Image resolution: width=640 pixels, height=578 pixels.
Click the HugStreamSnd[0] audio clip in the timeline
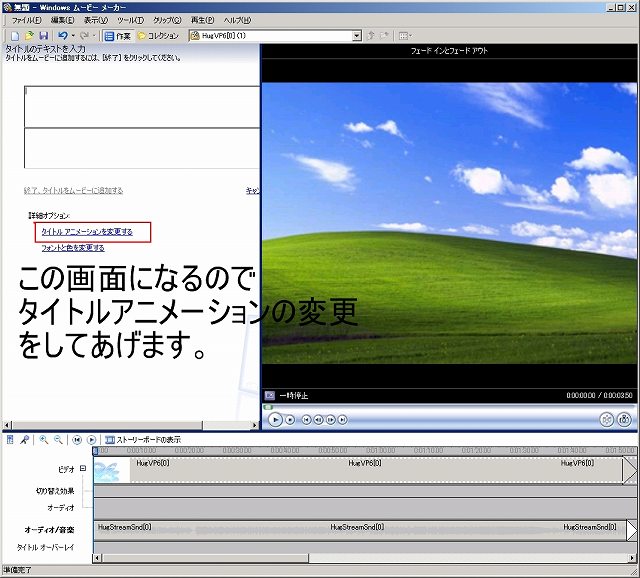click(x=359, y=530)
